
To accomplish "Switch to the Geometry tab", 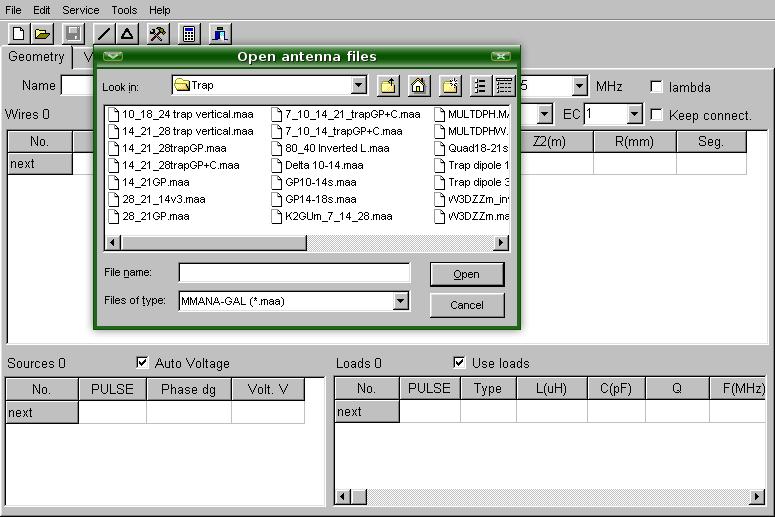I will click(36, 57).
